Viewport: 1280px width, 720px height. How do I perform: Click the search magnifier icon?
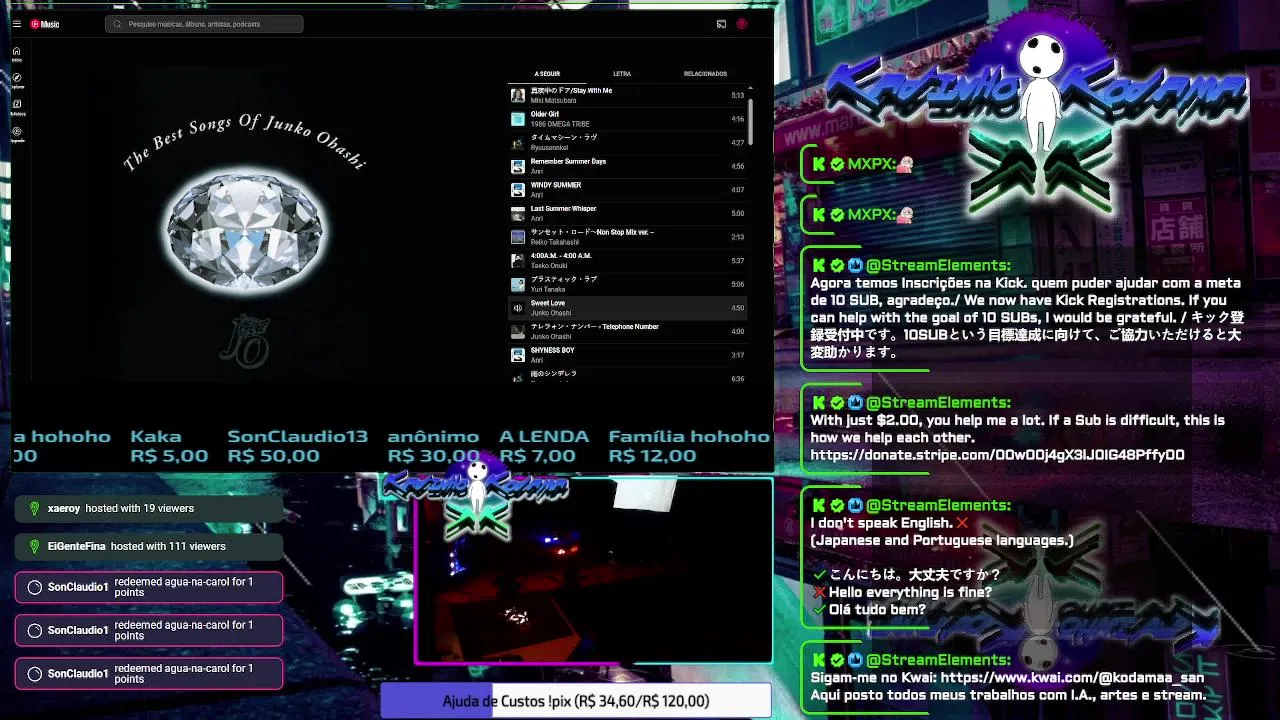pos(118,24)
